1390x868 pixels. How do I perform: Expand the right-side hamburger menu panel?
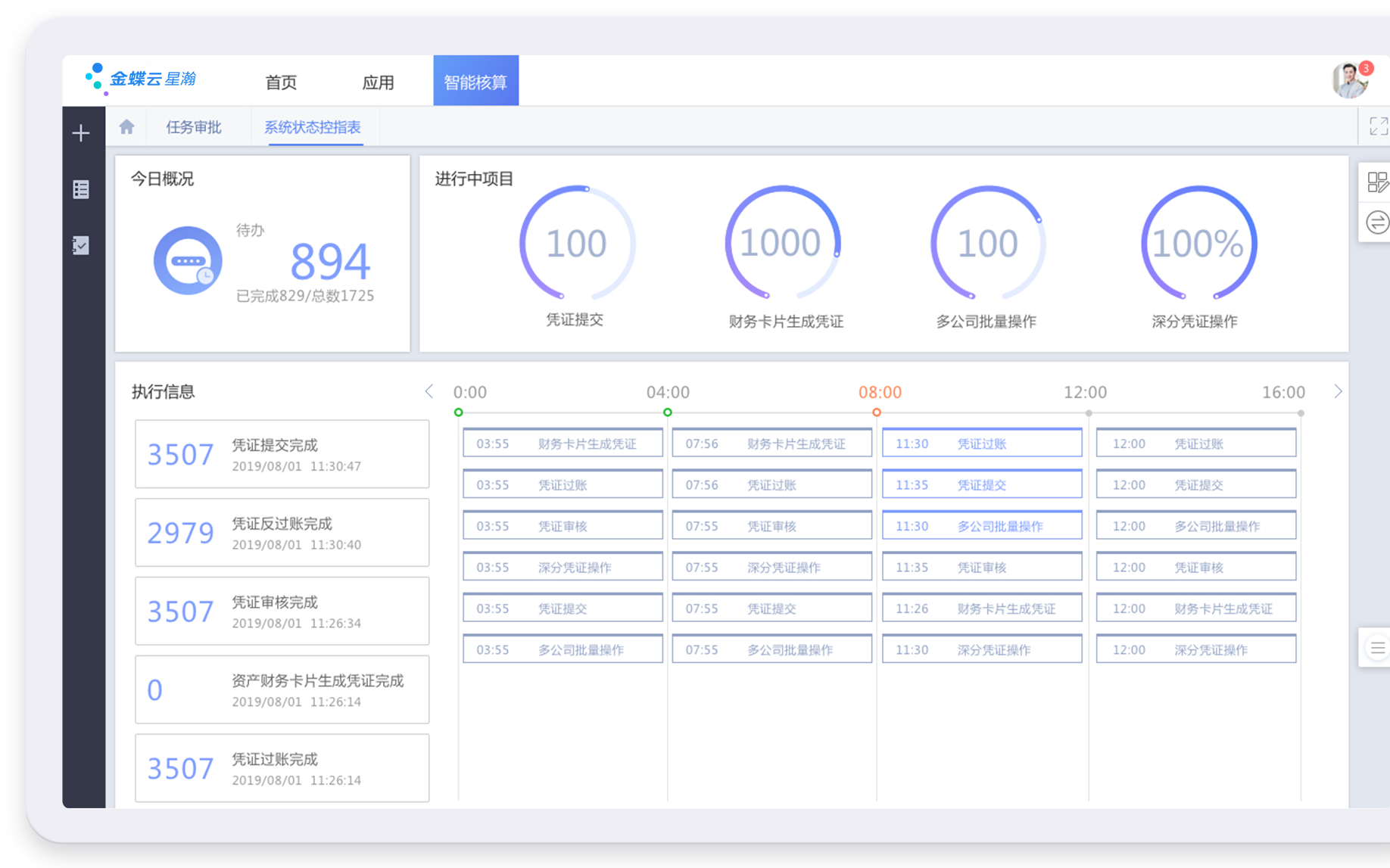1377,648
